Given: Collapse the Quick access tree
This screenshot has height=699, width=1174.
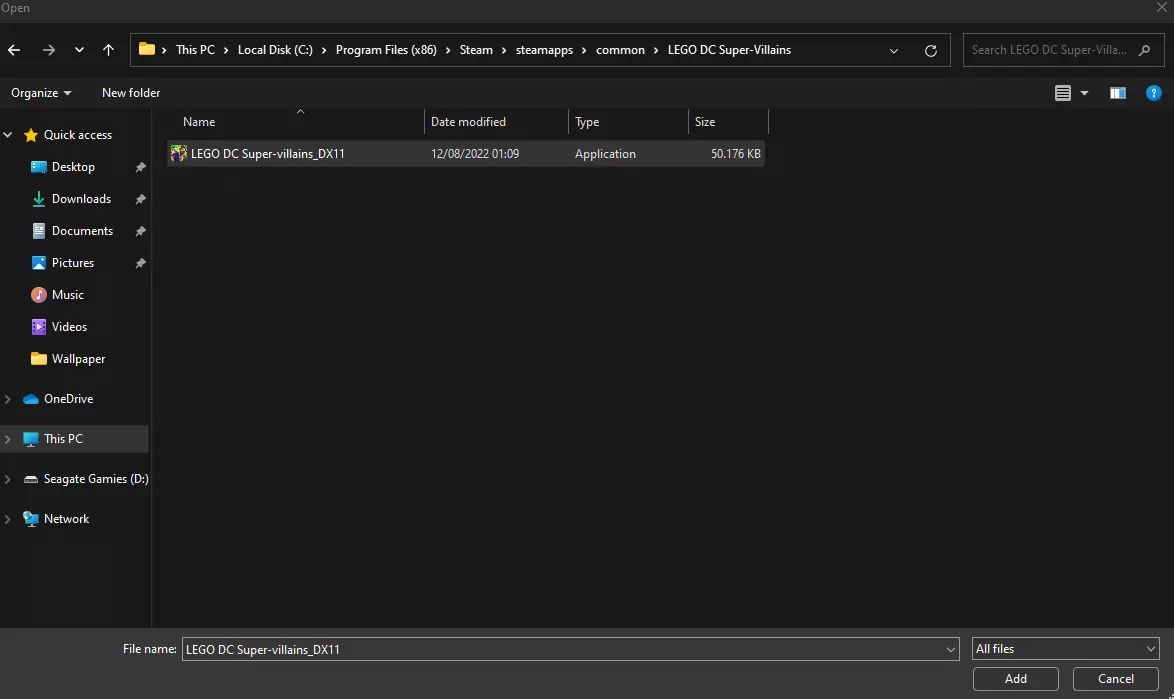Looking at the screenshot, I should (7, 135).
